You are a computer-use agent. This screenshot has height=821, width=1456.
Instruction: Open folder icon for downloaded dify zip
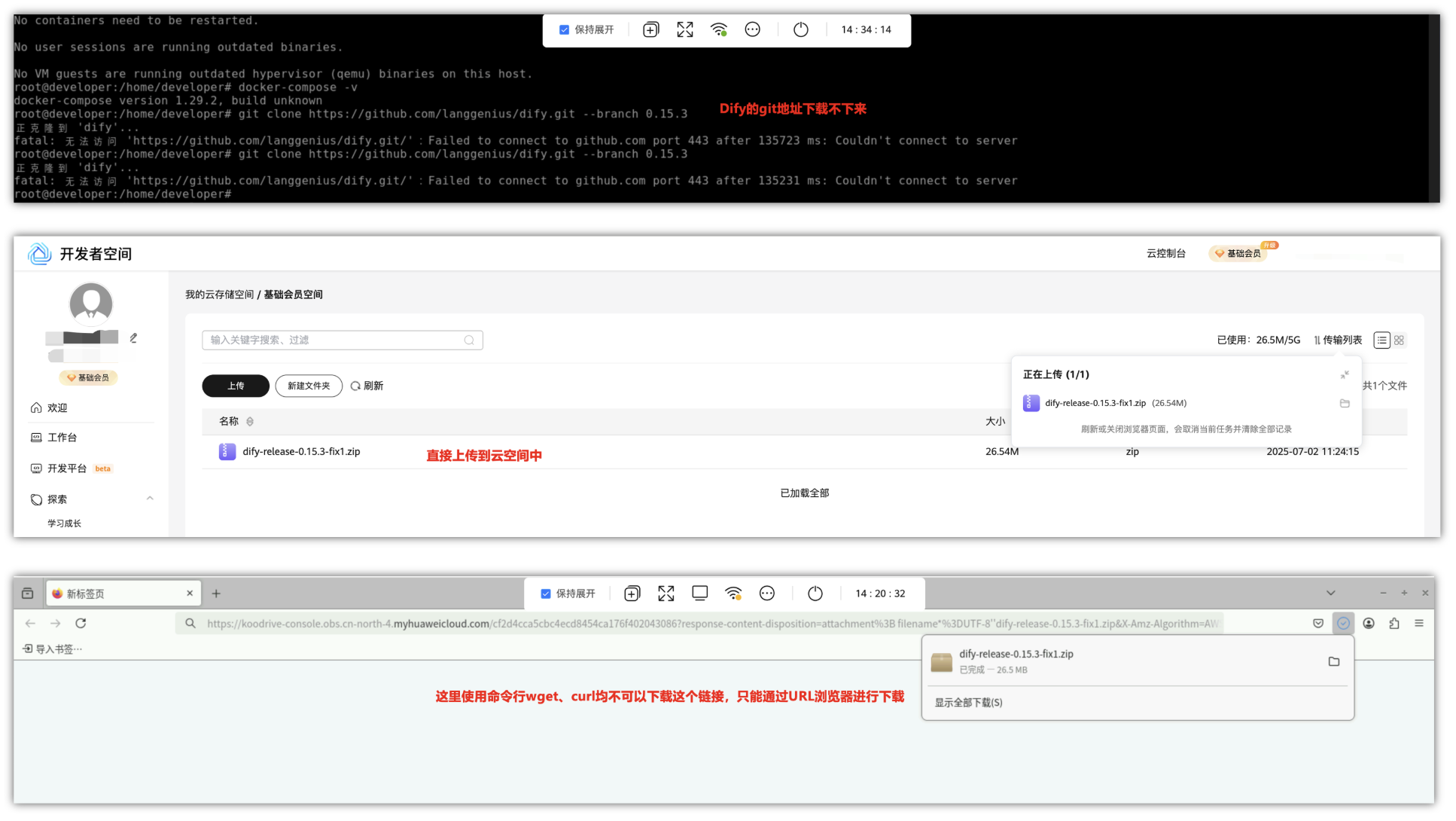(1333, 661)
